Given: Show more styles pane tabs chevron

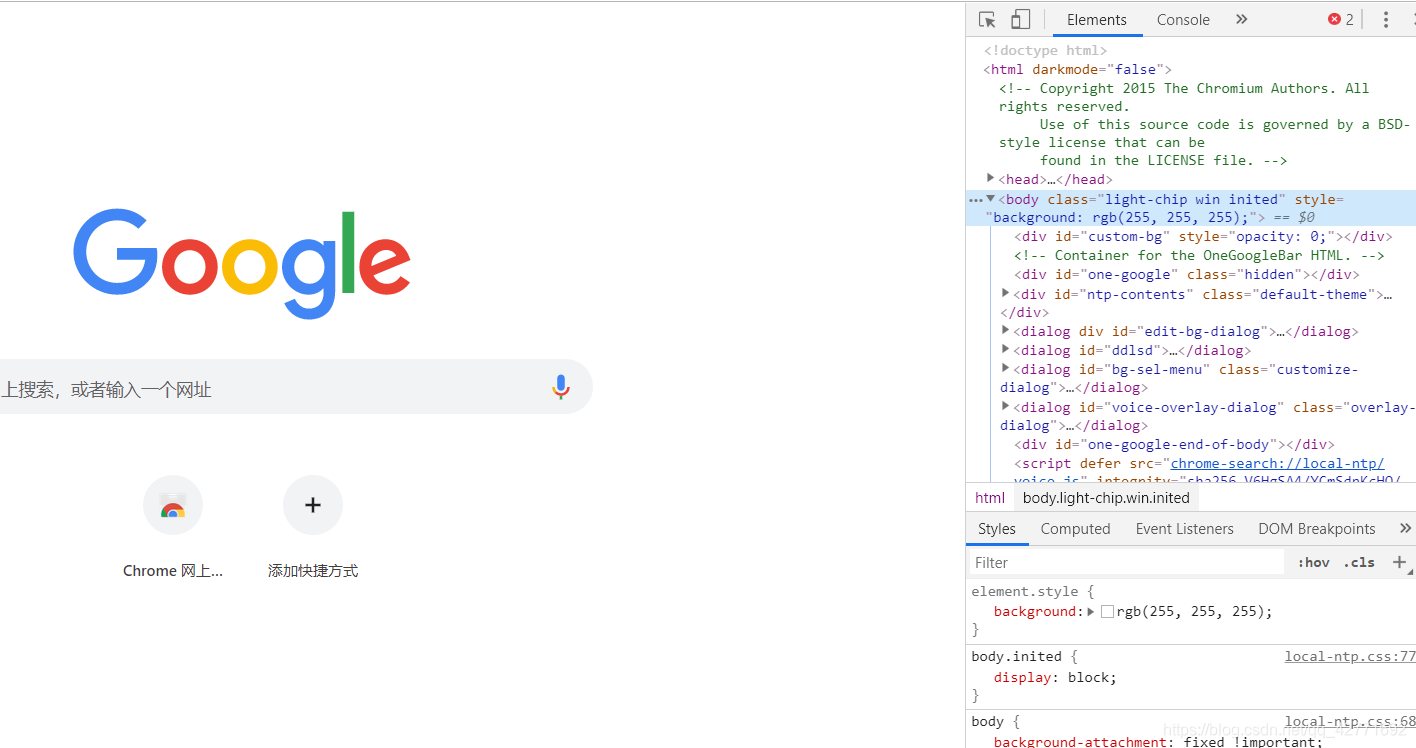Looking at the screenshot, I should pos(1405,528).
